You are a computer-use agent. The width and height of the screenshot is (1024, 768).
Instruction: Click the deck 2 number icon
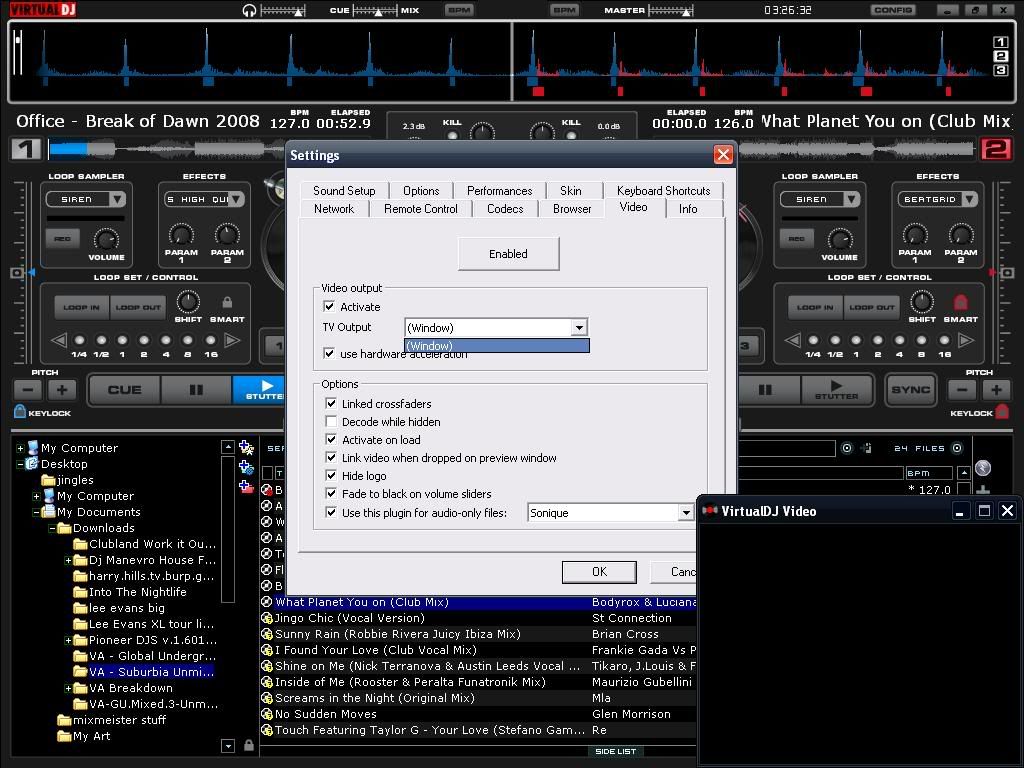(x=996, y=150)
